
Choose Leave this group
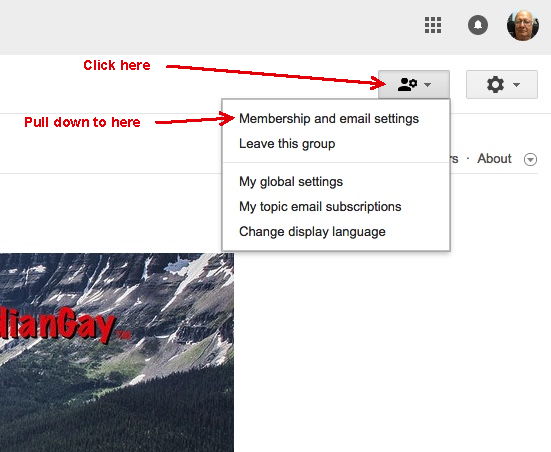[x=287, y=144]
